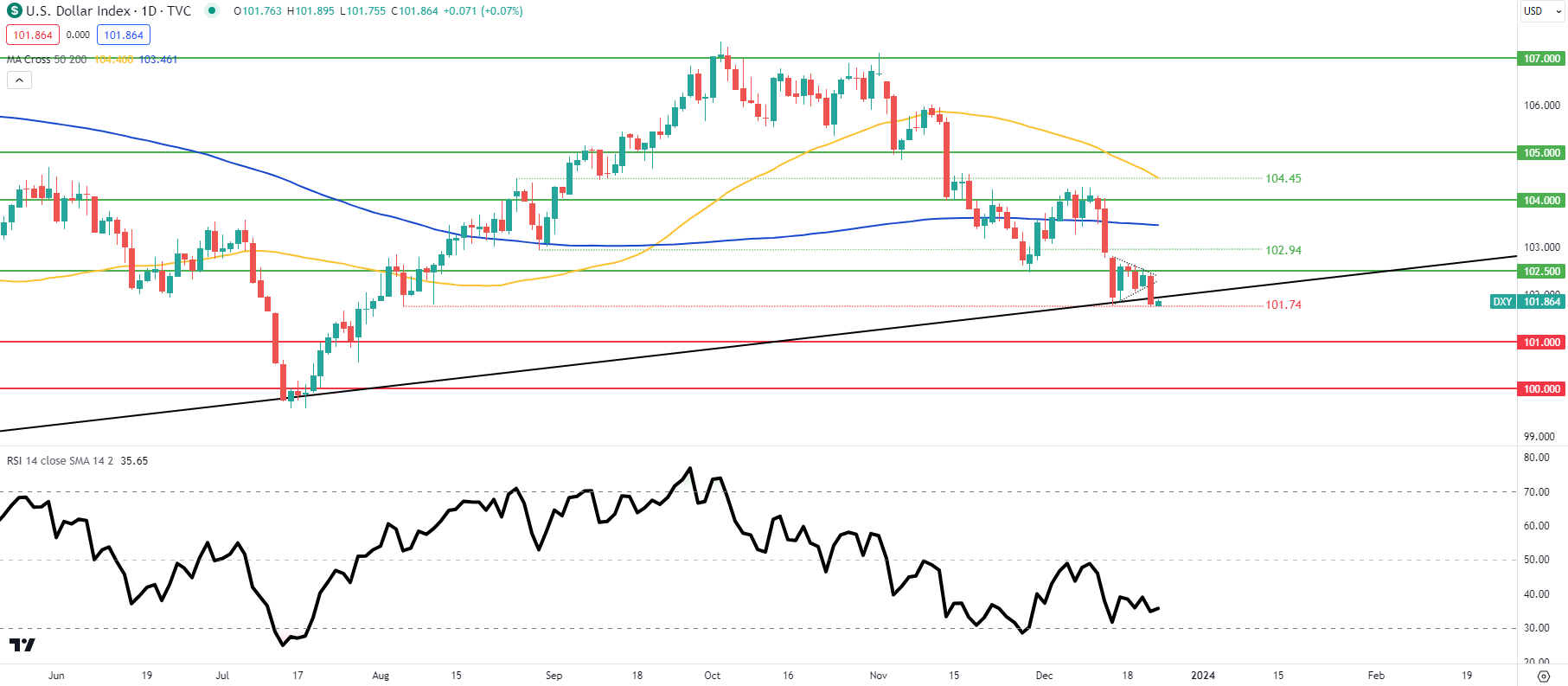Click the +0.071 (+0.07%) change value
This screenshot has height=686, width=1568.
(483, 11)
